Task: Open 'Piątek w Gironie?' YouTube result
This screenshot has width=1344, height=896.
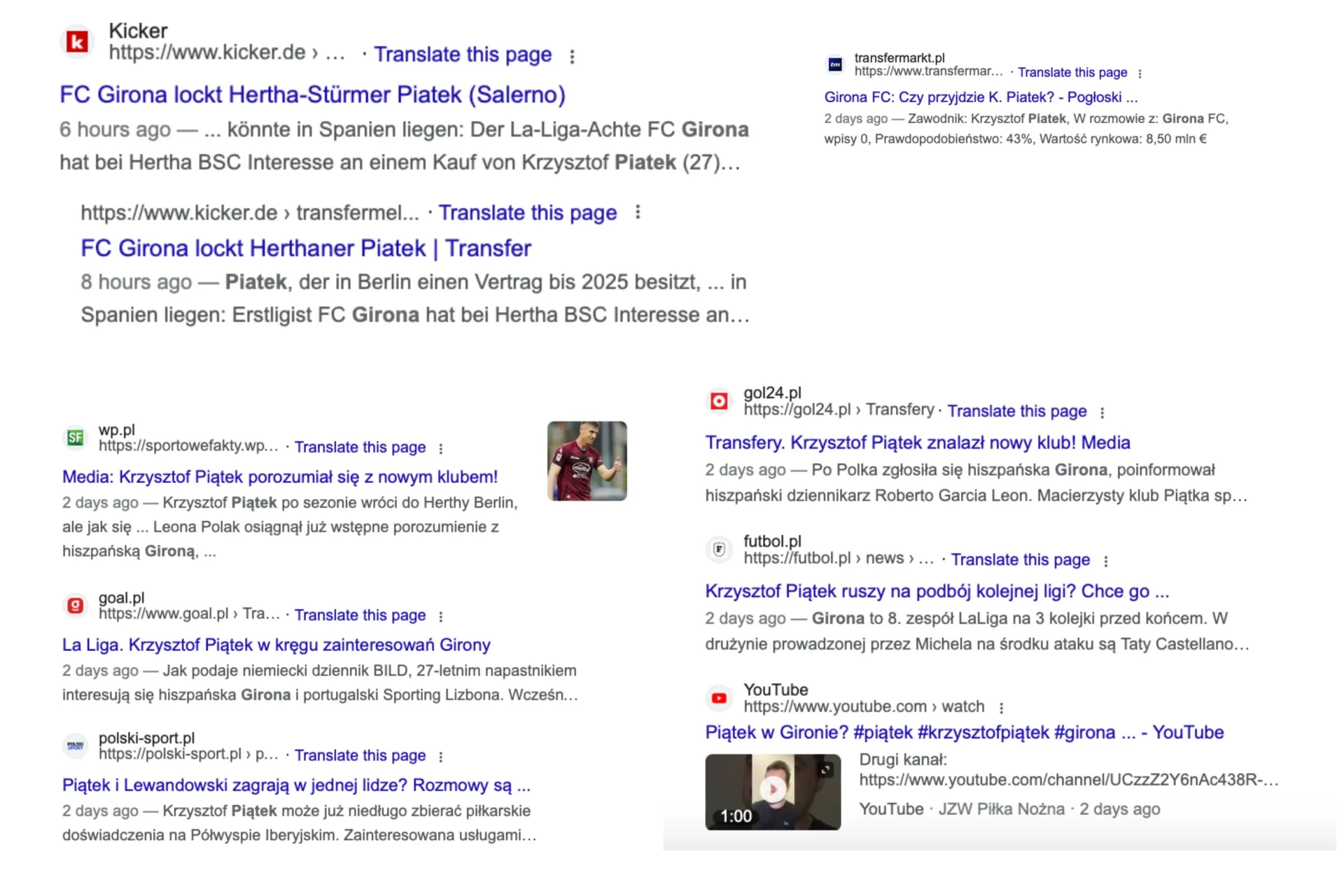Action: [x=965, y=732]
